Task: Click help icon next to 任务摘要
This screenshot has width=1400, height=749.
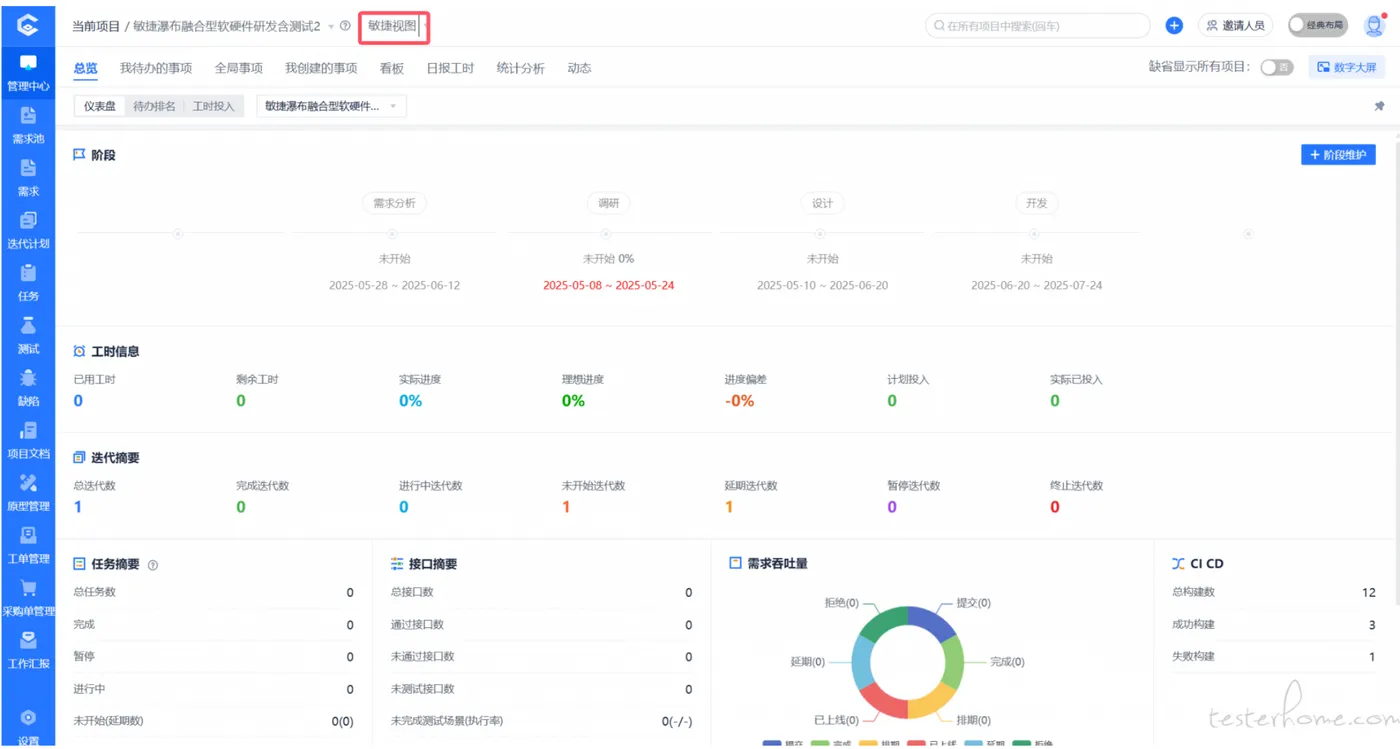Action: 153,565
